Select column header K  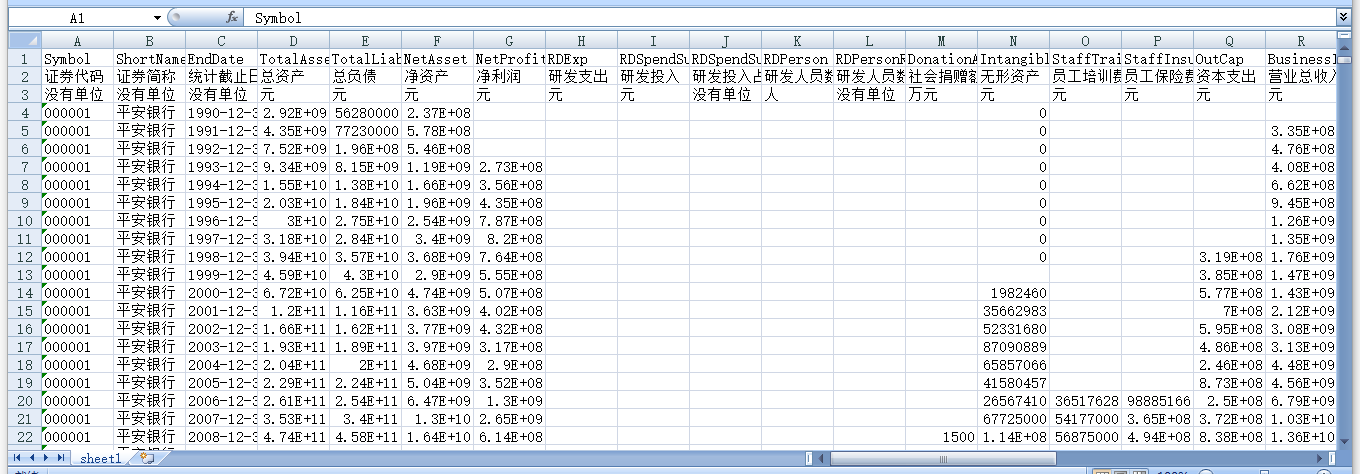[797, 41]
